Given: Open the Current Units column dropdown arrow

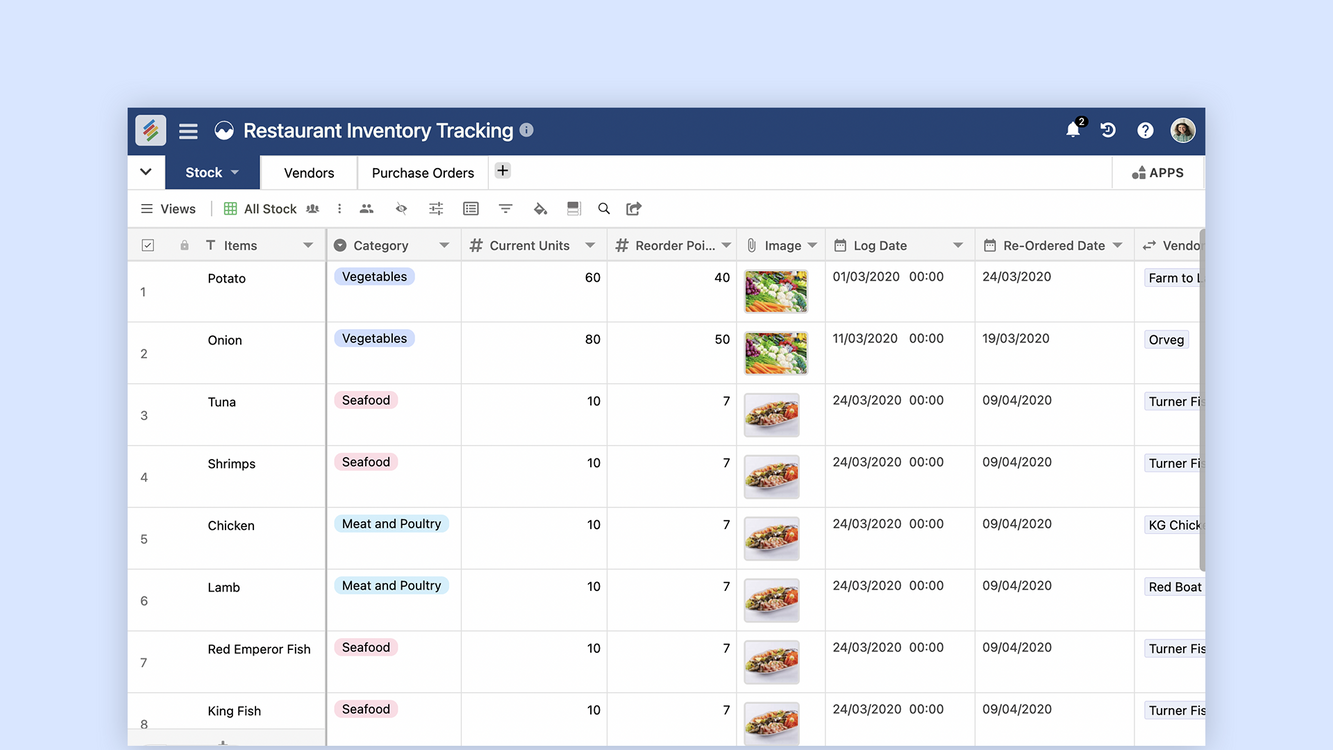Looking at the screenshot, I should coord(590,246).
